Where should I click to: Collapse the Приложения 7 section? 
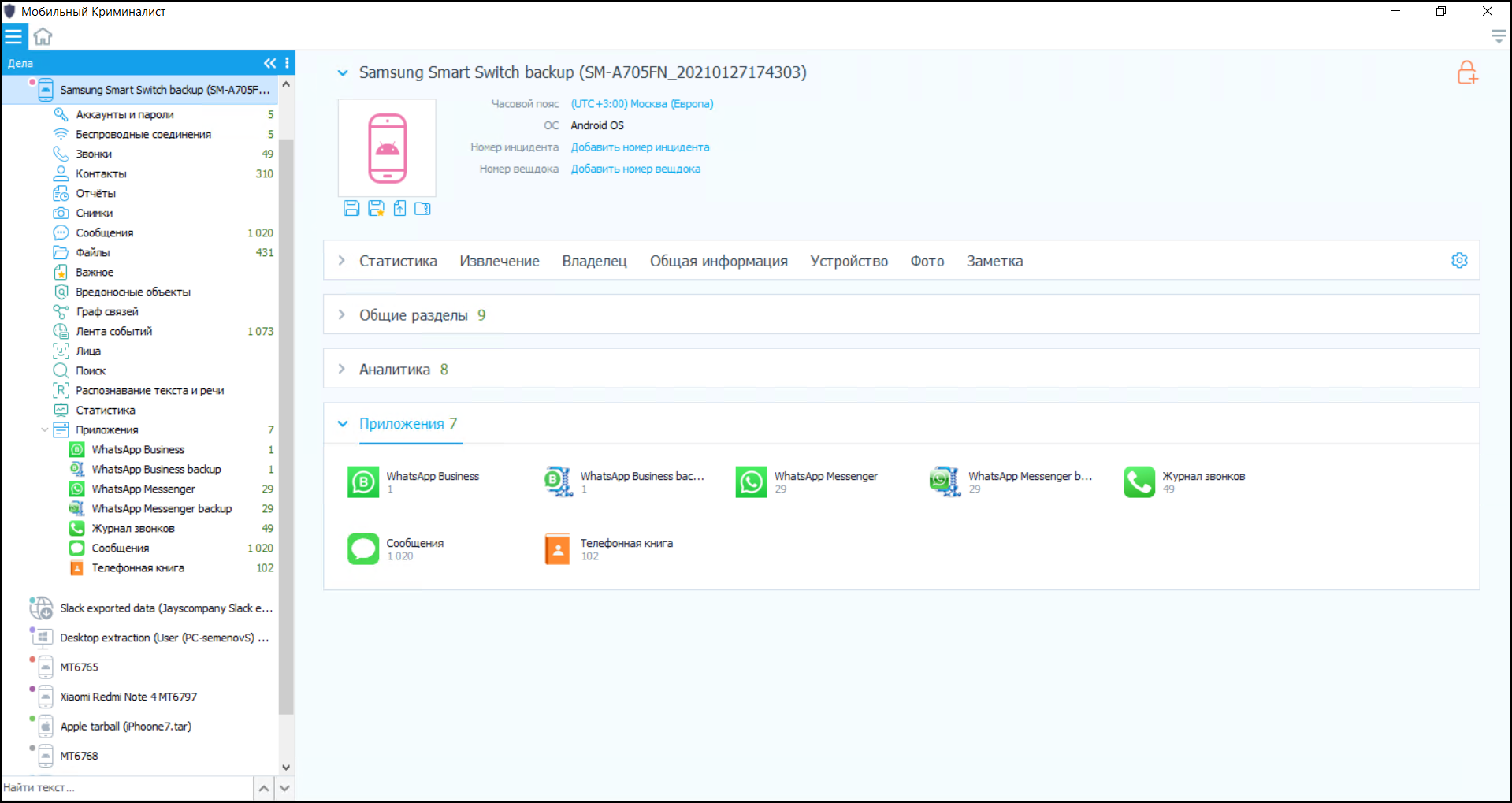pyautogui.click(x=343, y=424)
